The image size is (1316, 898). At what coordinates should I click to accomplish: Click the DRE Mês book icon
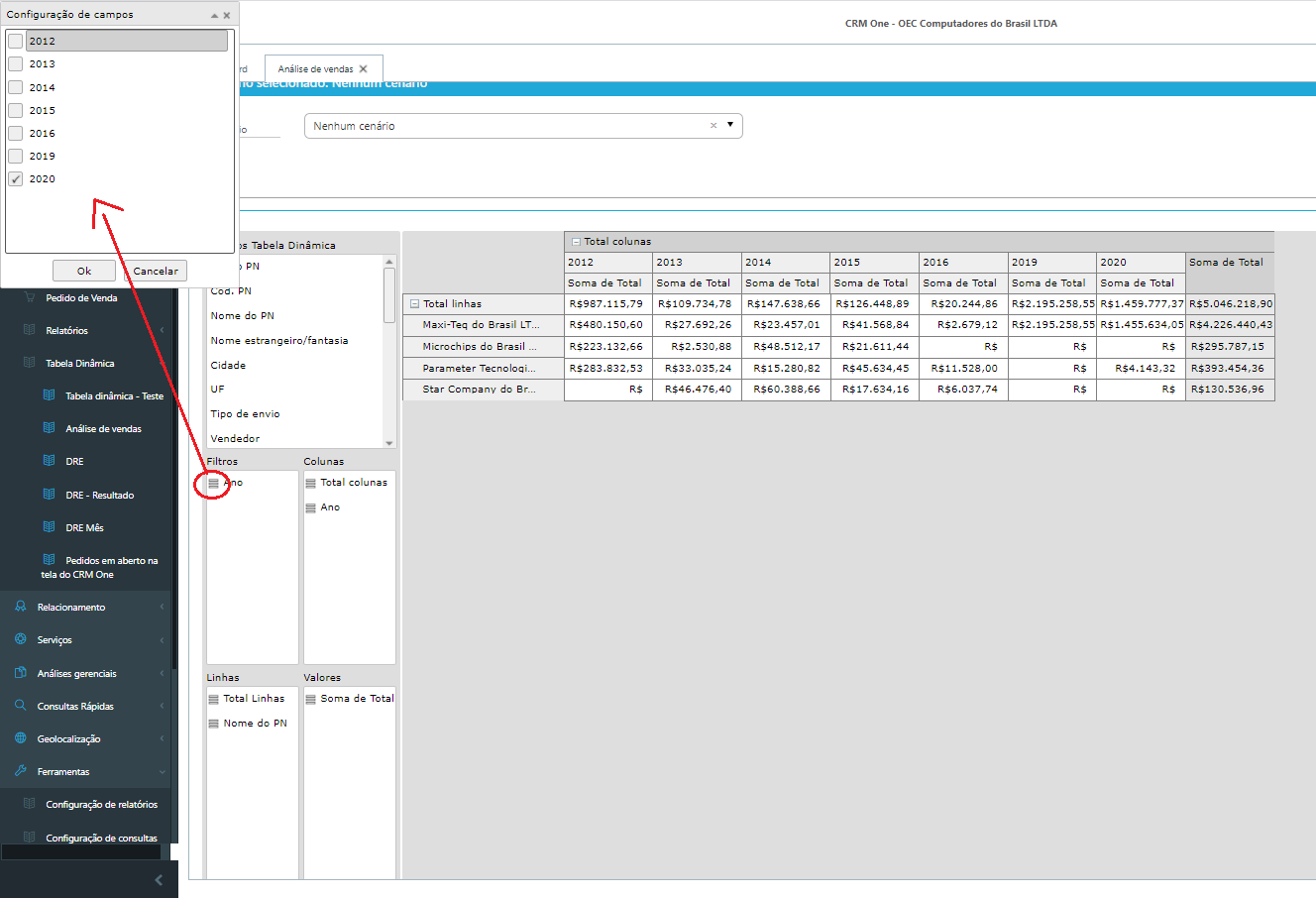[x=50, y=527]
